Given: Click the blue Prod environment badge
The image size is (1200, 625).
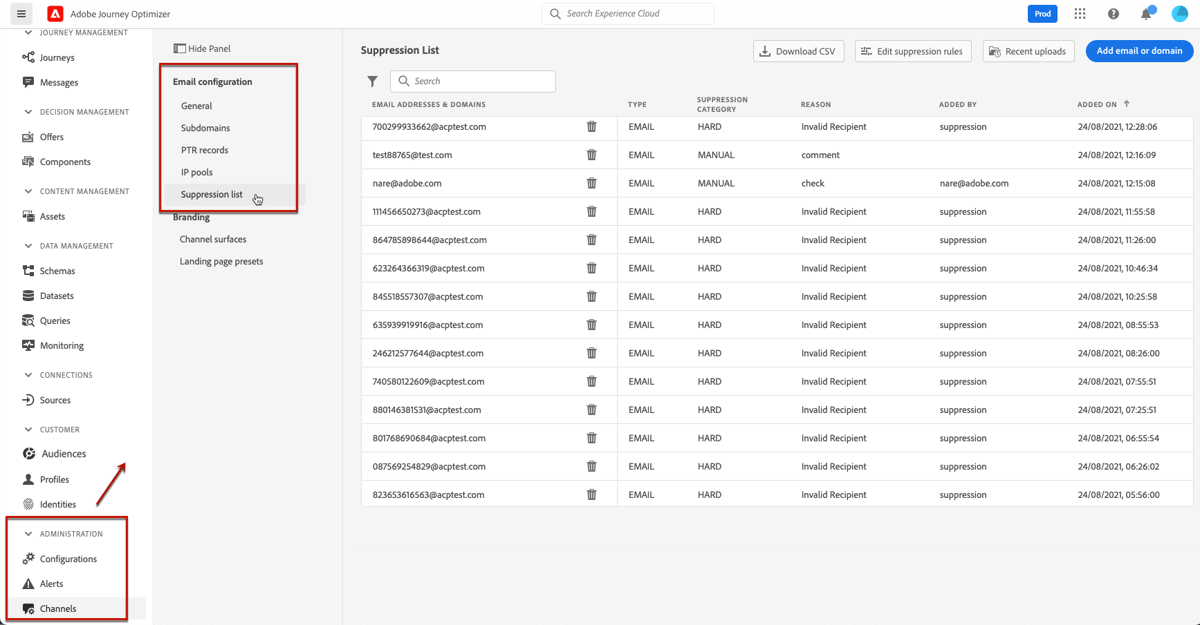Looking at the screenshot, I should click(x=1042, y=13).
